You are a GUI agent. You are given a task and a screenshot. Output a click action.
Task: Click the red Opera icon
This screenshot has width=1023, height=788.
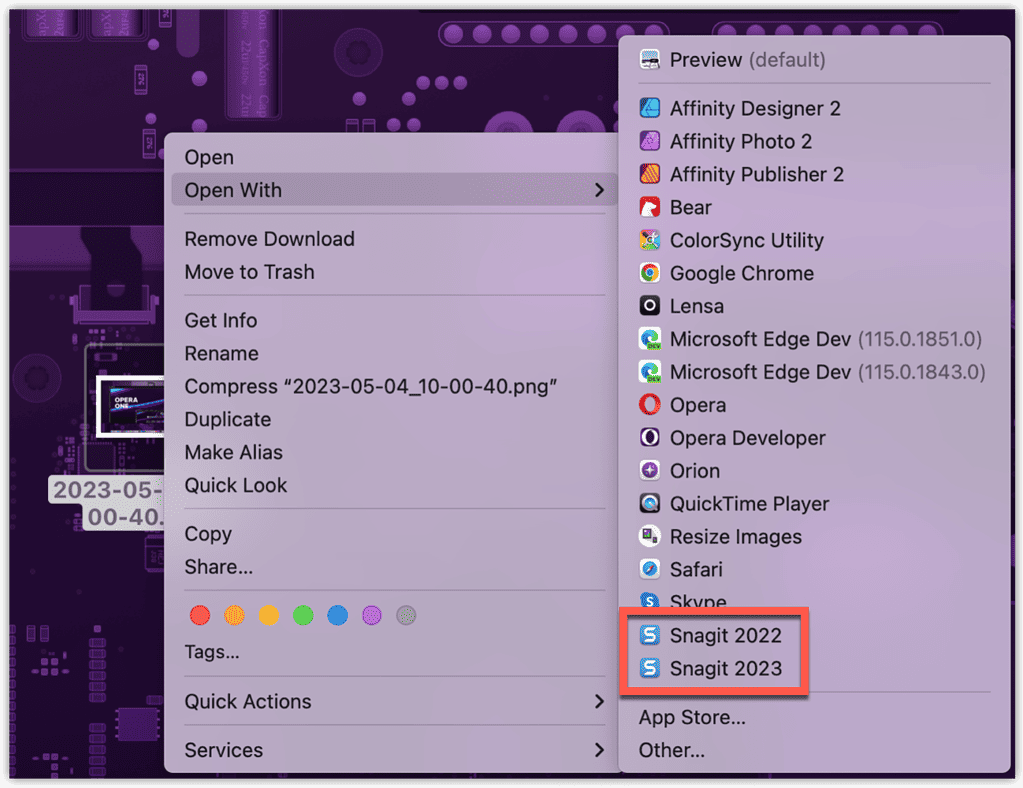pyautogui.click(x=650, y=404)
